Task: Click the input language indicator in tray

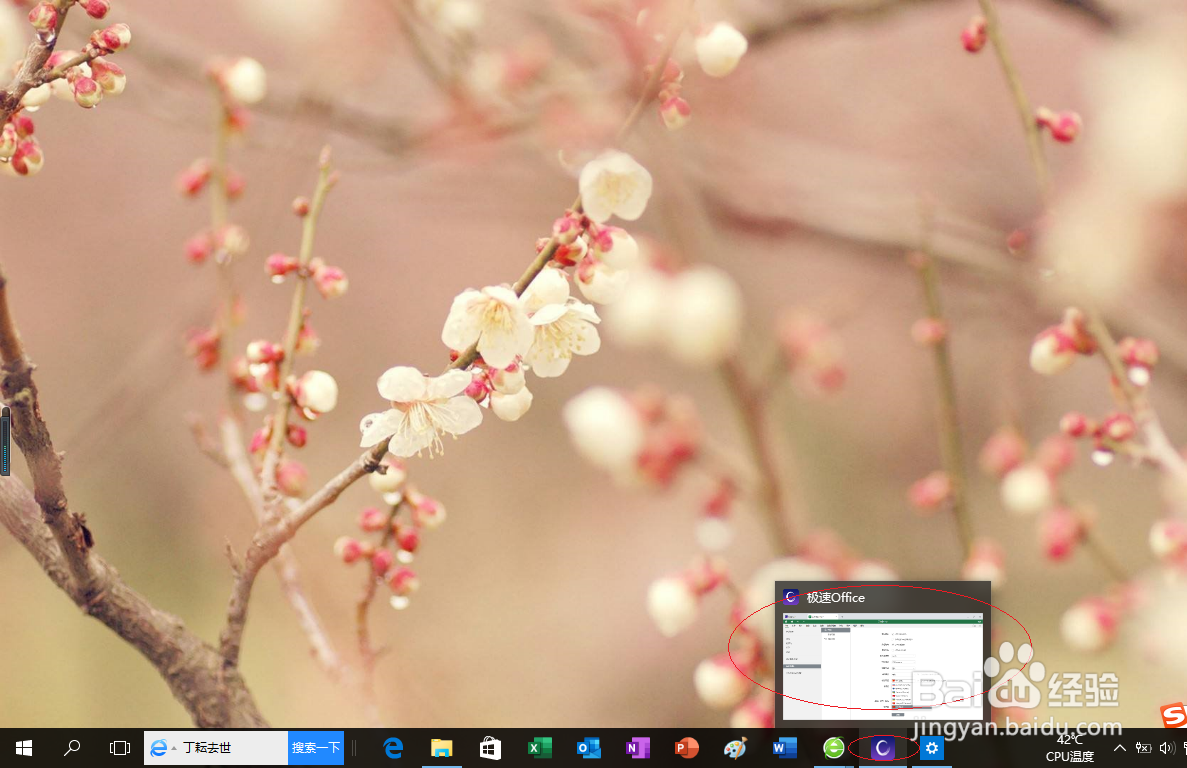Action: pos(1185,747)
